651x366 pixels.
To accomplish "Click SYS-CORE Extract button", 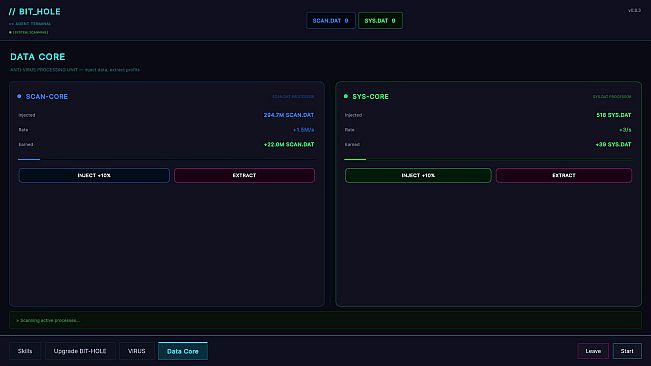I will pos(564,175).
